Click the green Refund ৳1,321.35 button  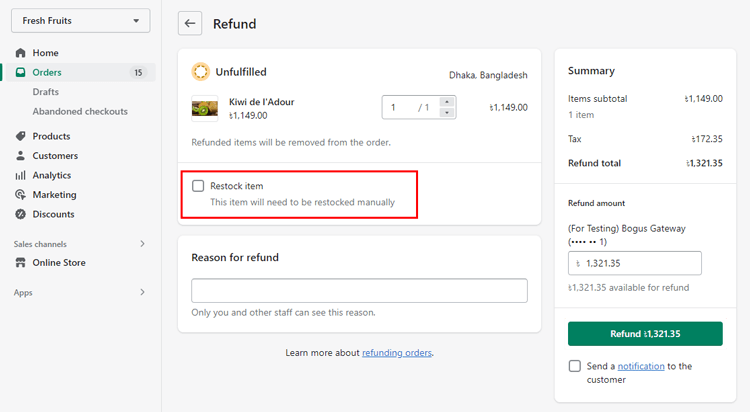(645, 334)
